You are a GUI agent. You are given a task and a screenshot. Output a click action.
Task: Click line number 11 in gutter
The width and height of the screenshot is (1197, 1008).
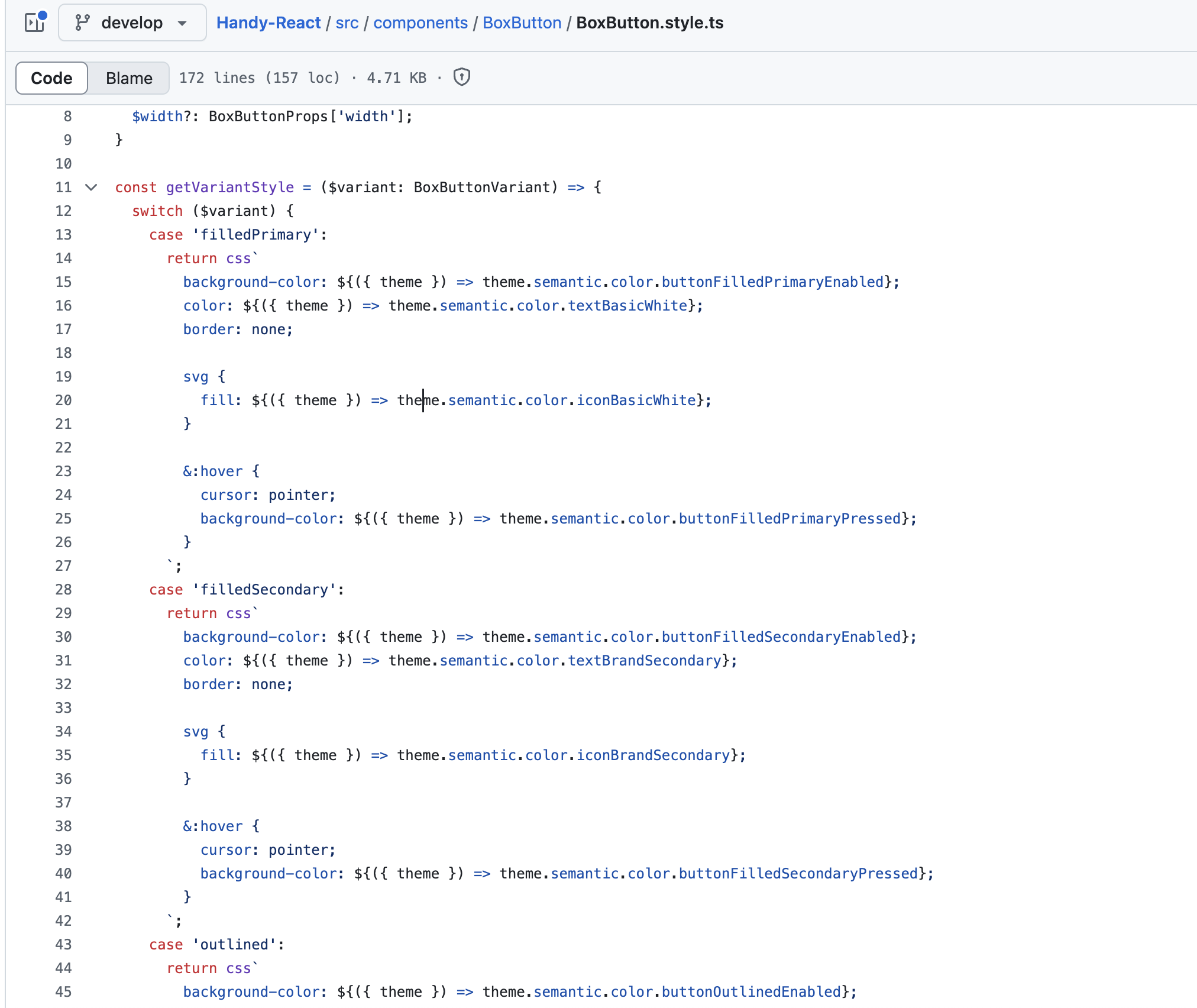(x=63, y=188)
